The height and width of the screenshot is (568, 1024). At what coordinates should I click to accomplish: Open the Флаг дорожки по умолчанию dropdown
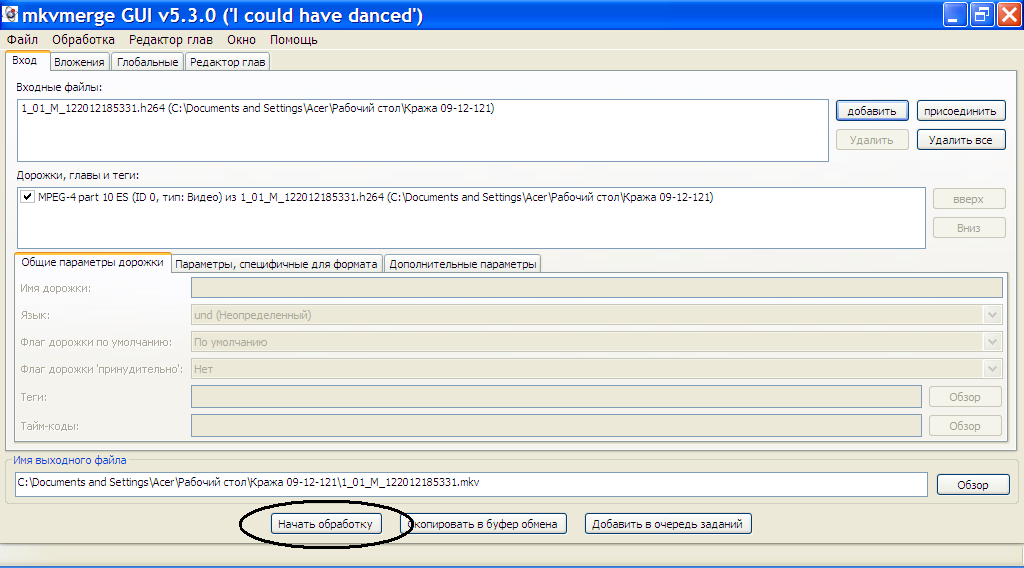point(992,342)
